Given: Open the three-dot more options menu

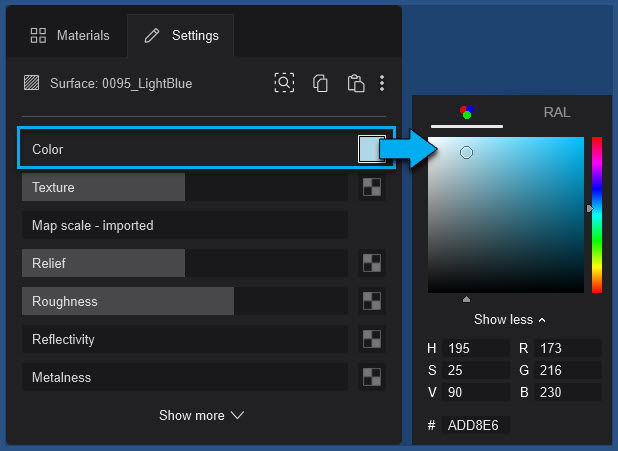Looking at the screenshot, I should pyautogui.click(x=382, y=84).
